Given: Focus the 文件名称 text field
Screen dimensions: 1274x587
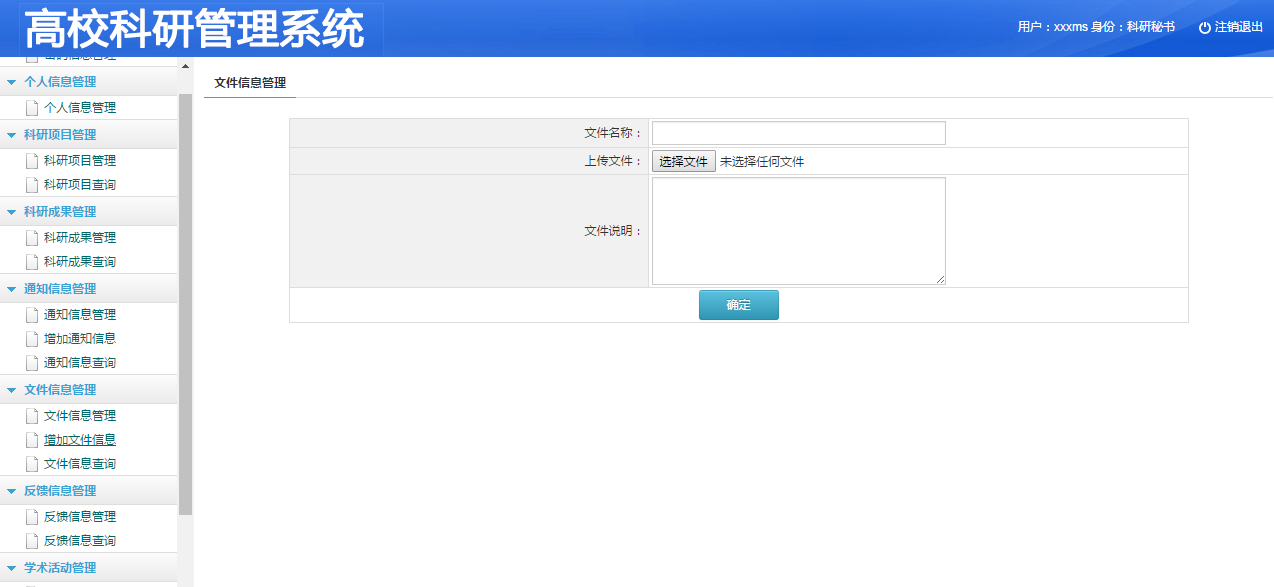Looking at the screenshot, I should (799, 133).
